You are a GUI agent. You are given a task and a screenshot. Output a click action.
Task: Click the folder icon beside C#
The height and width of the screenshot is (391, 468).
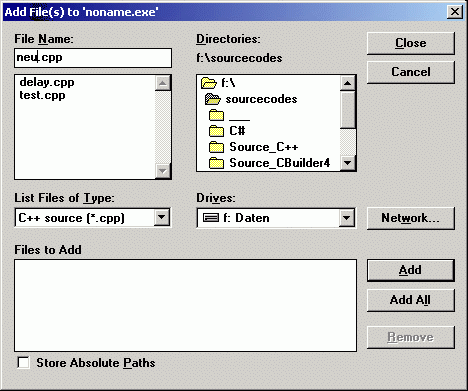[x=216, y=131]
